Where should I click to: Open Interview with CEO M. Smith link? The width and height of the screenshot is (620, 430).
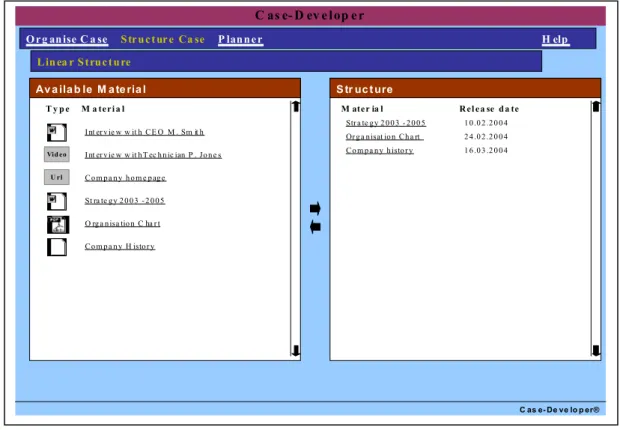tap(144, 132)
